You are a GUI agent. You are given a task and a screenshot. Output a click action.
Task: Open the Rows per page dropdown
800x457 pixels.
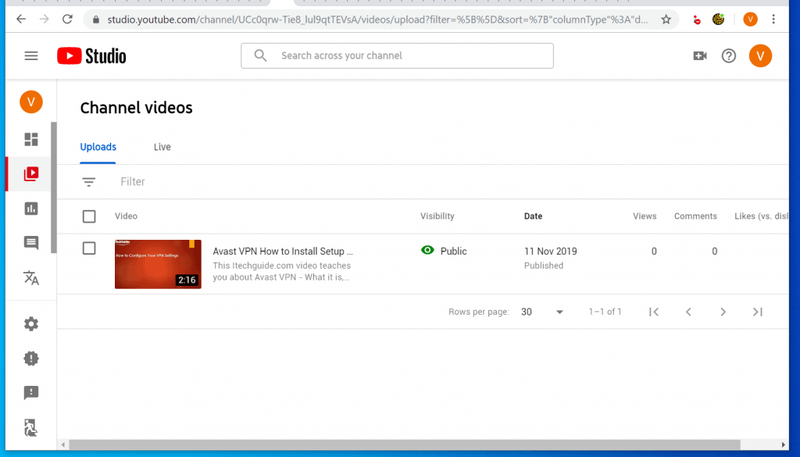point(542,312)
